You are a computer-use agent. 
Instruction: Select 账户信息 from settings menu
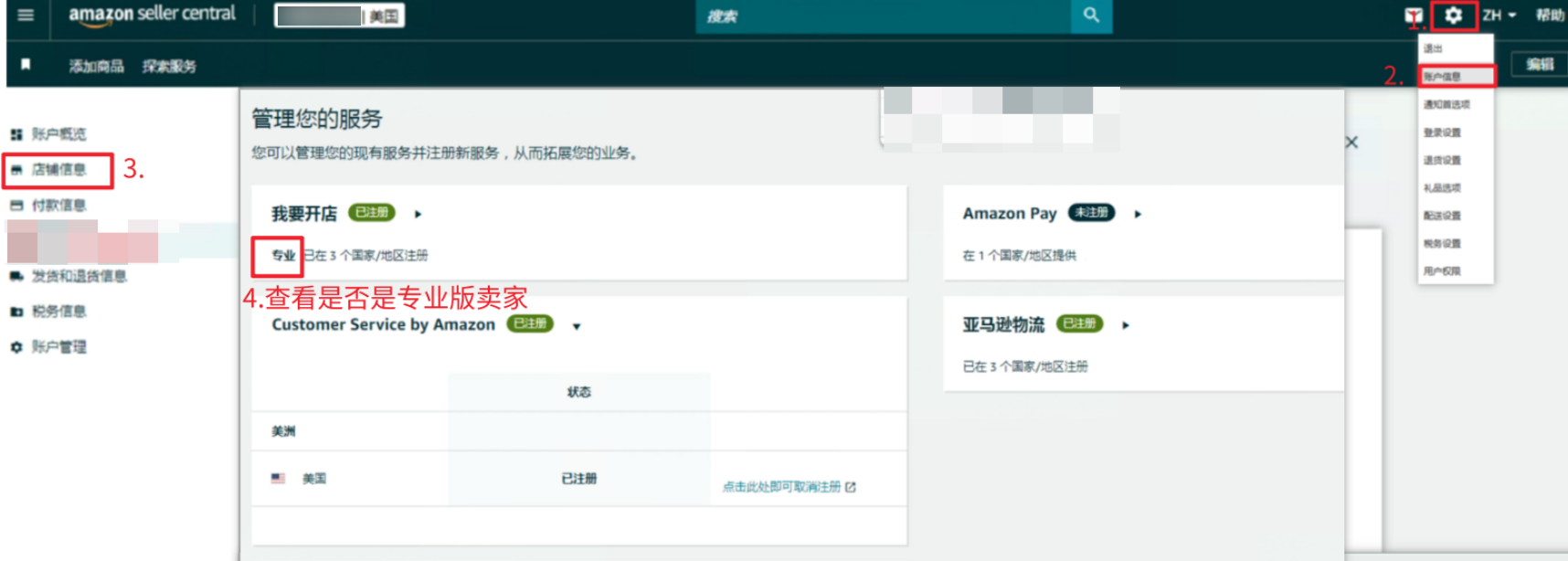pos(1456,77)
